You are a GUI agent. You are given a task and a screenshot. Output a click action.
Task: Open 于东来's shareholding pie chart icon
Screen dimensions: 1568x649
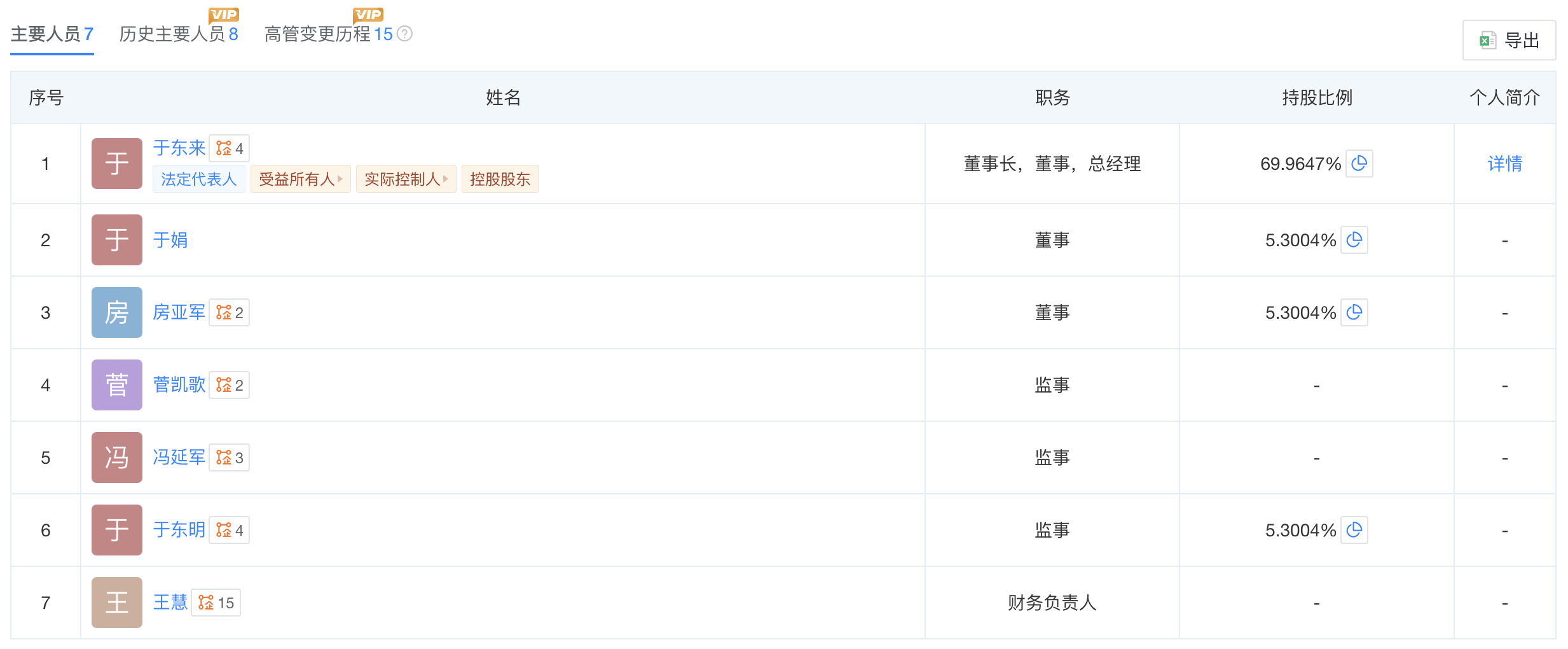(x=1359, y=164)
